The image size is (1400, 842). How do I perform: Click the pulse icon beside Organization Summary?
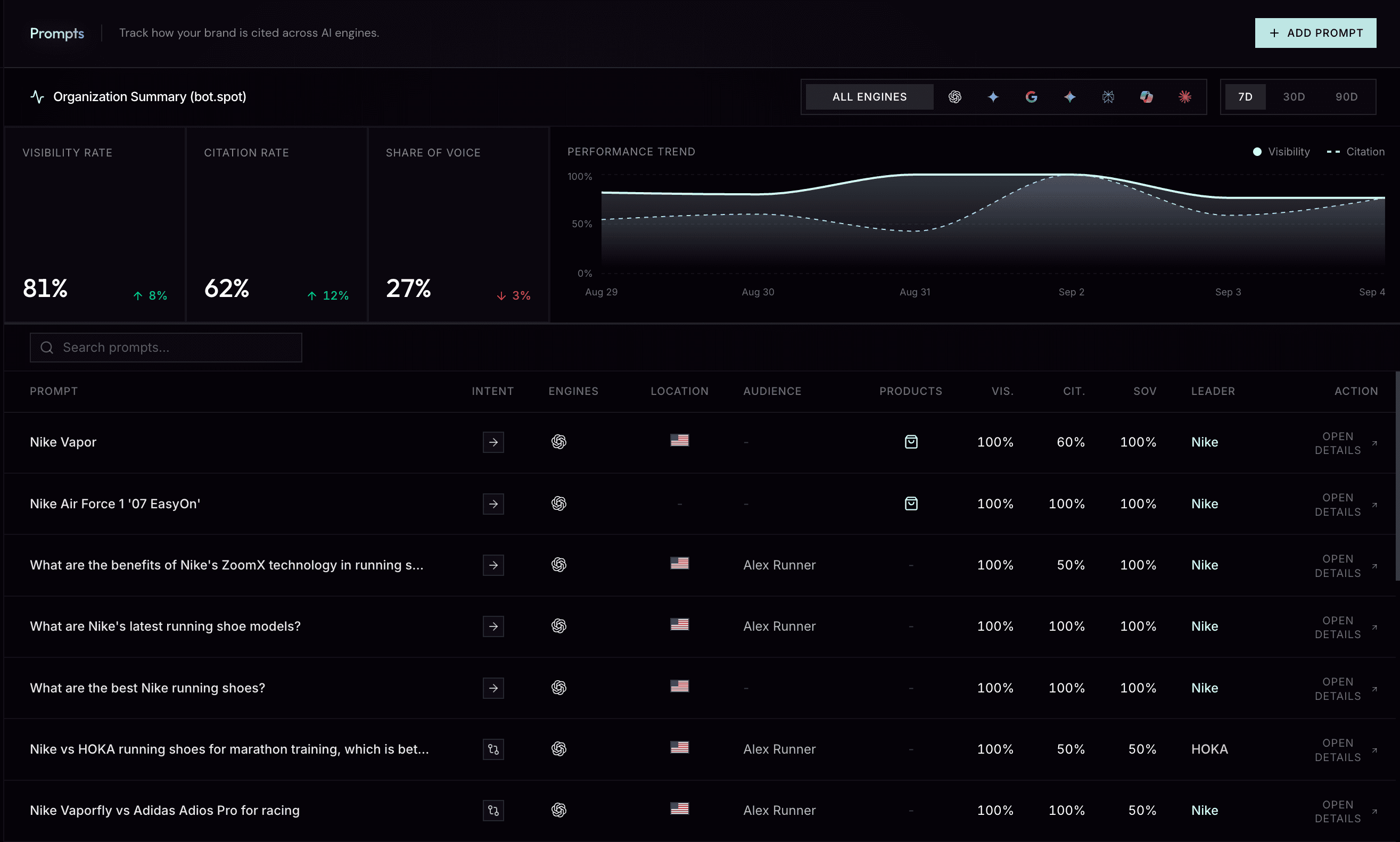click(x=37, y=96)
